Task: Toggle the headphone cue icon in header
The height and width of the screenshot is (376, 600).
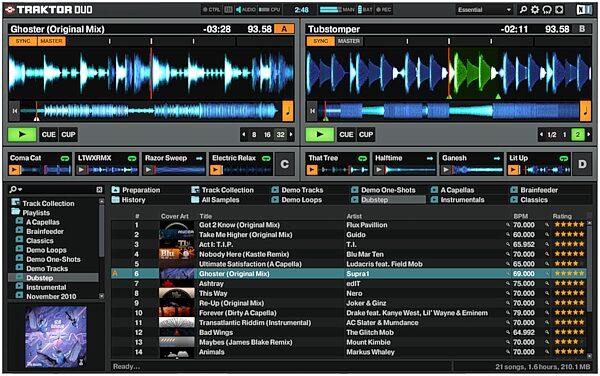Action: pos(547,10)
